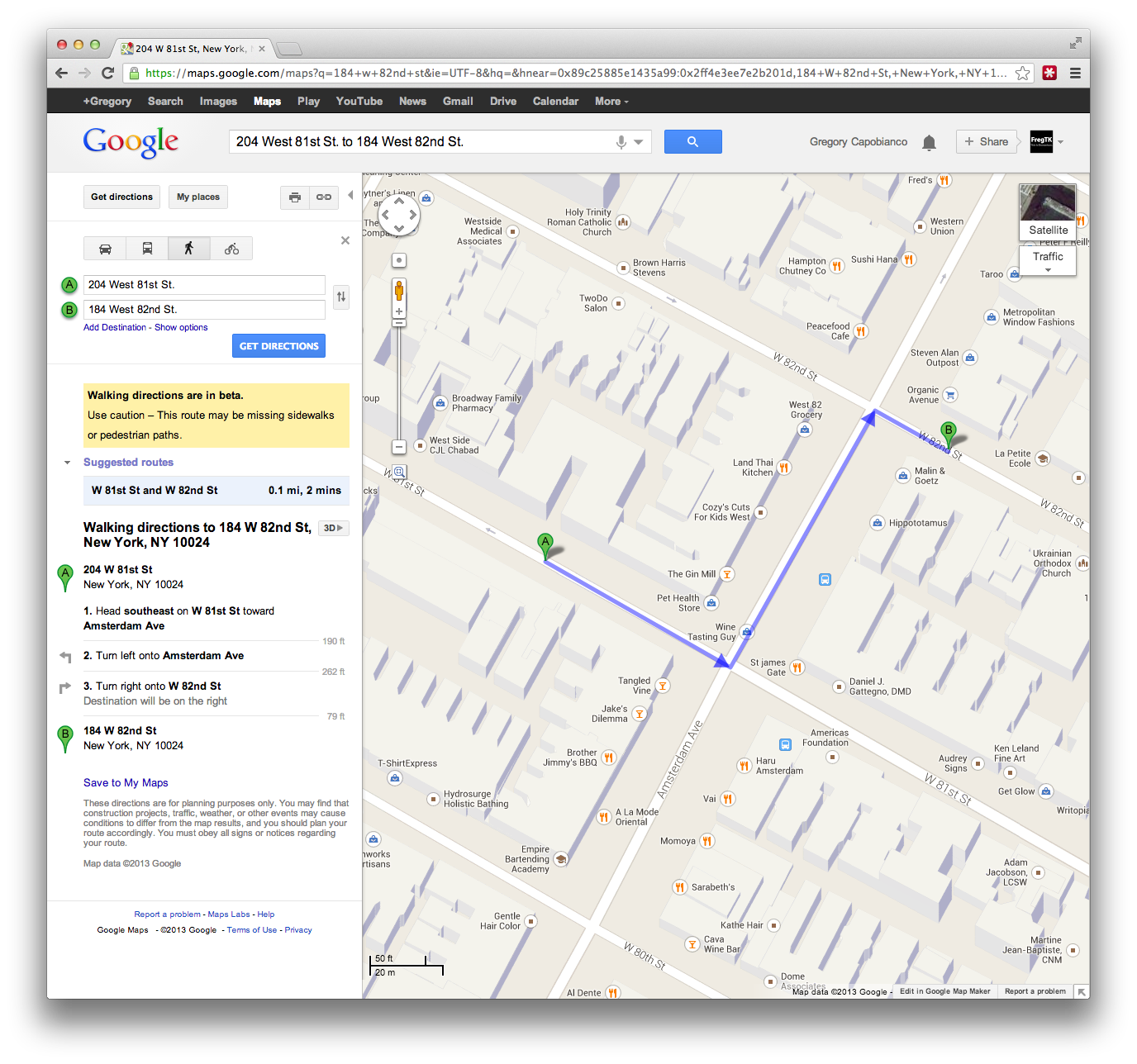Click the Get directions button
The height and width of the screenshot is (1064, 1137).
click(122, 197)
